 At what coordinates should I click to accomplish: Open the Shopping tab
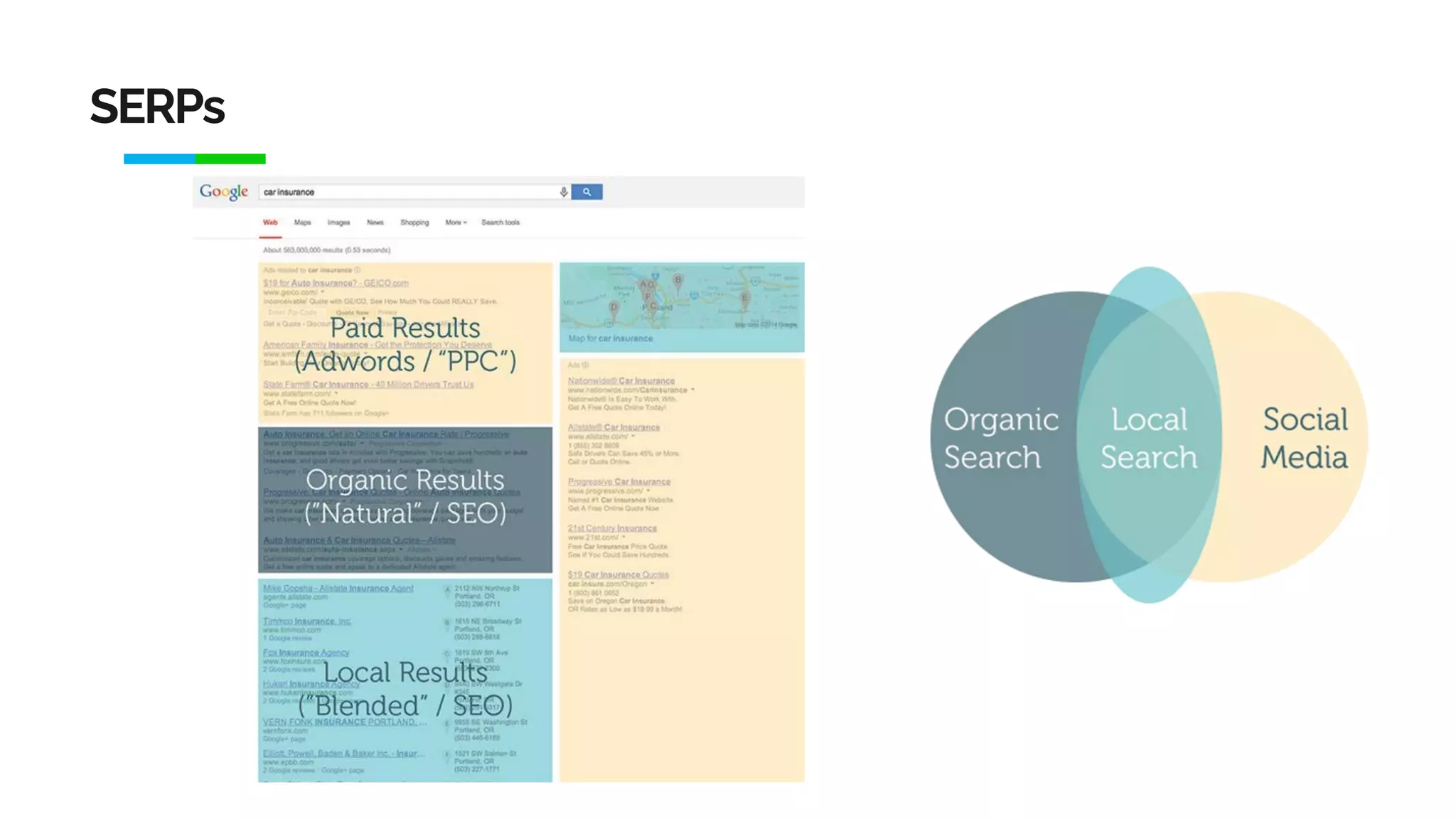(x=414, y=223)
